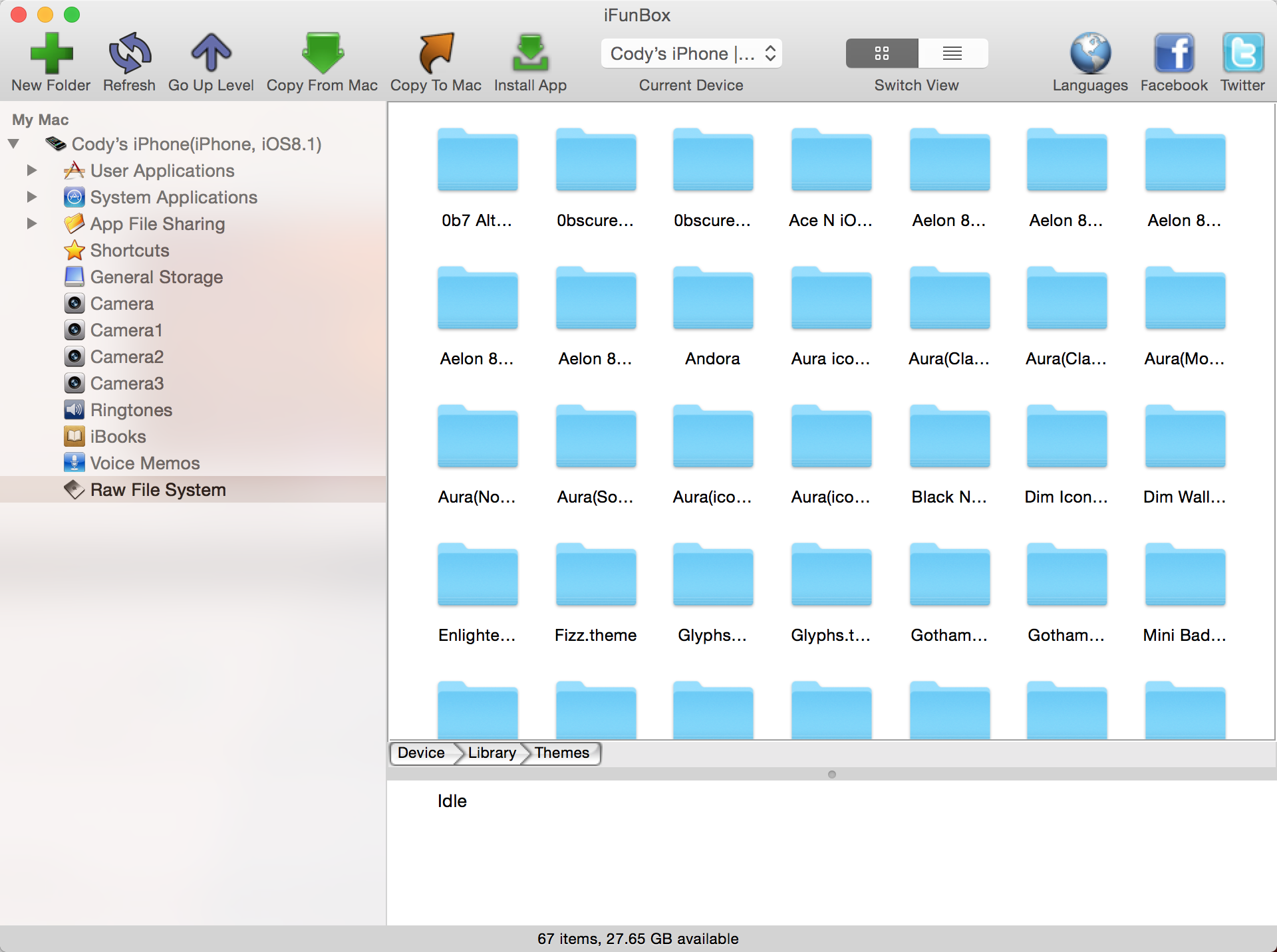This screenshot has width=1277, height=952.
Task: Click the pane divider handle dot
Action: (831, 774)
